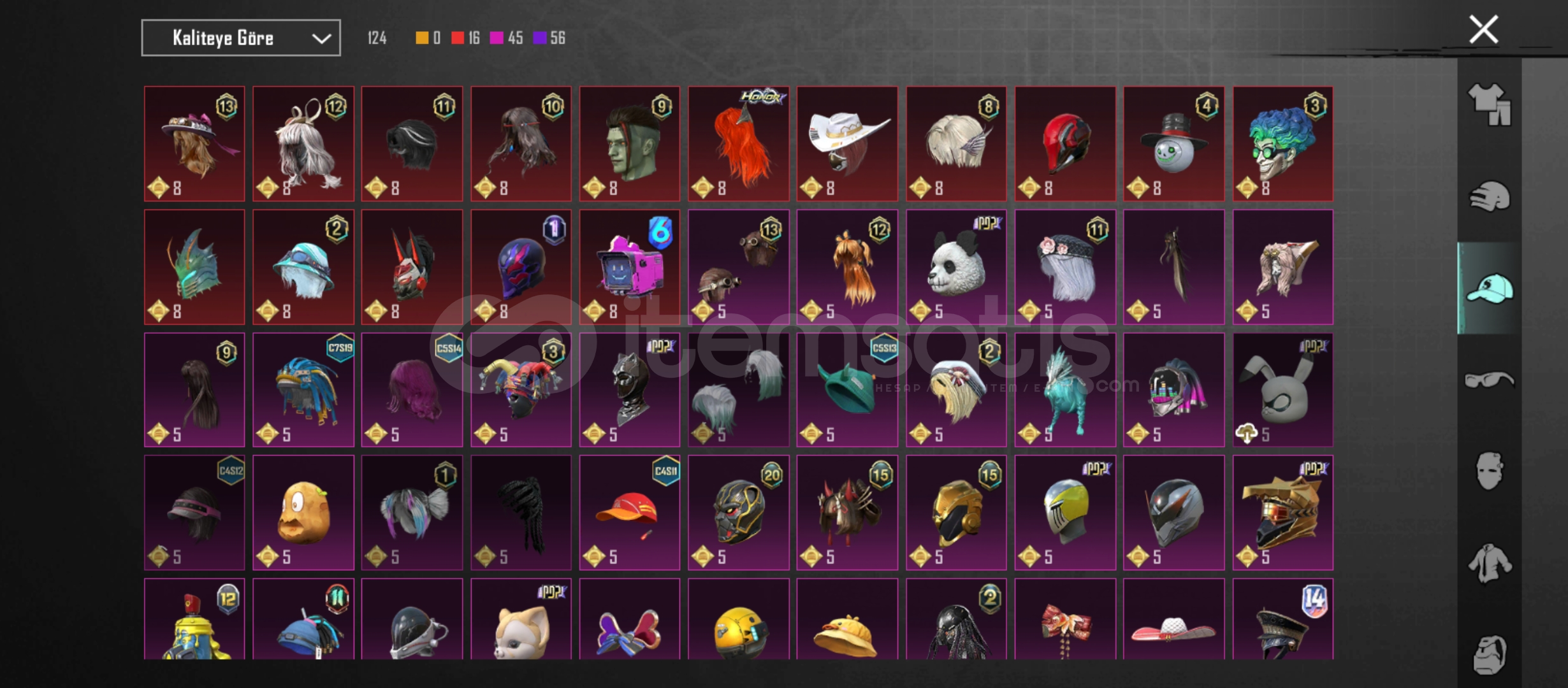
Task: Select the grey bunny mask with download icon
Action: coord(1282,390)
